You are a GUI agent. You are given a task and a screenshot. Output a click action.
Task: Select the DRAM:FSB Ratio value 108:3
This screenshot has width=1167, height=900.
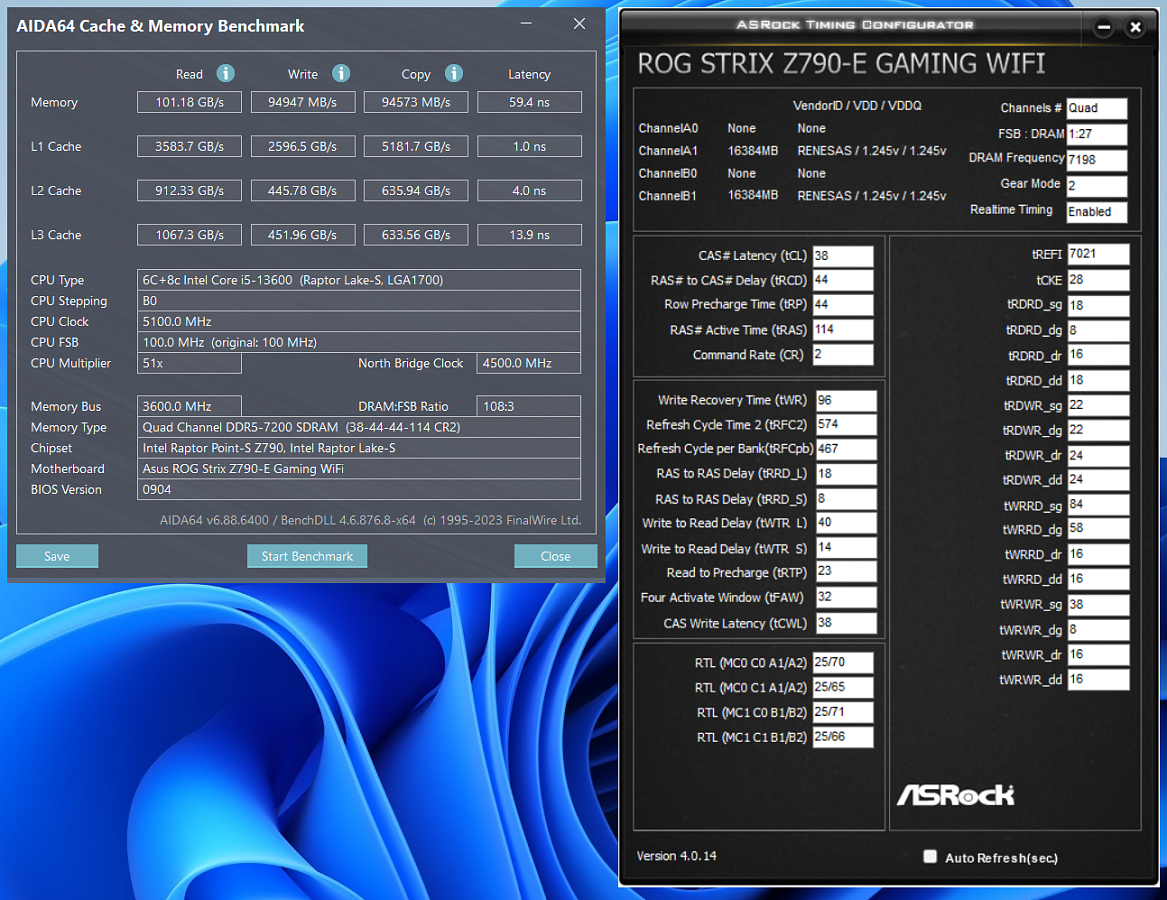click(528, 406)
